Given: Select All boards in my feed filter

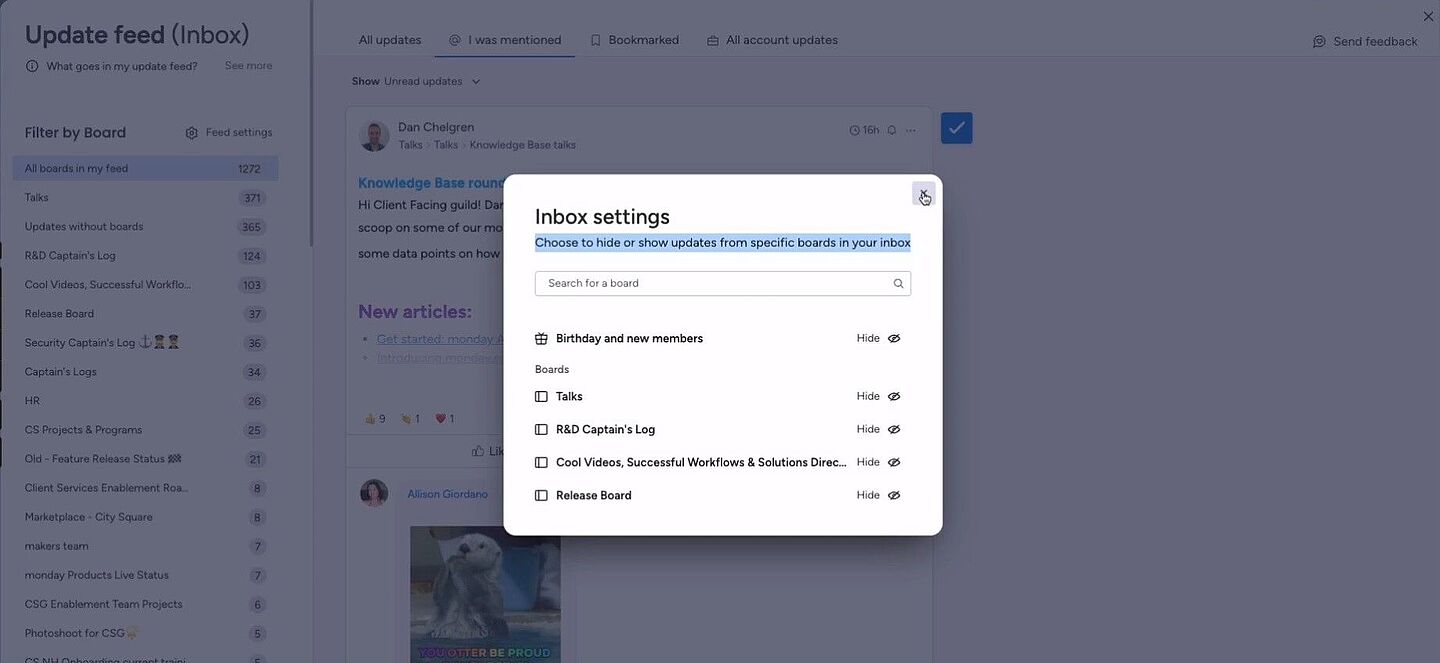Looking at the screenshot, I should click(x=145, y=168).
